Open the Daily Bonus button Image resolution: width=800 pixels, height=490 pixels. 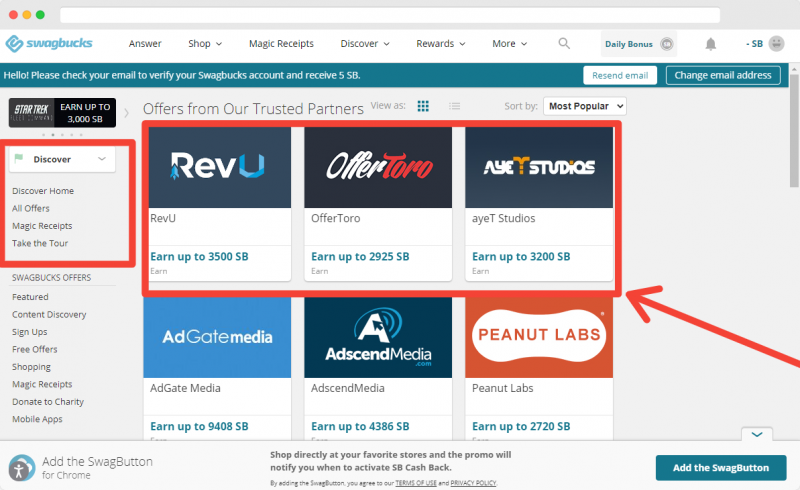[x=639, y=44]
